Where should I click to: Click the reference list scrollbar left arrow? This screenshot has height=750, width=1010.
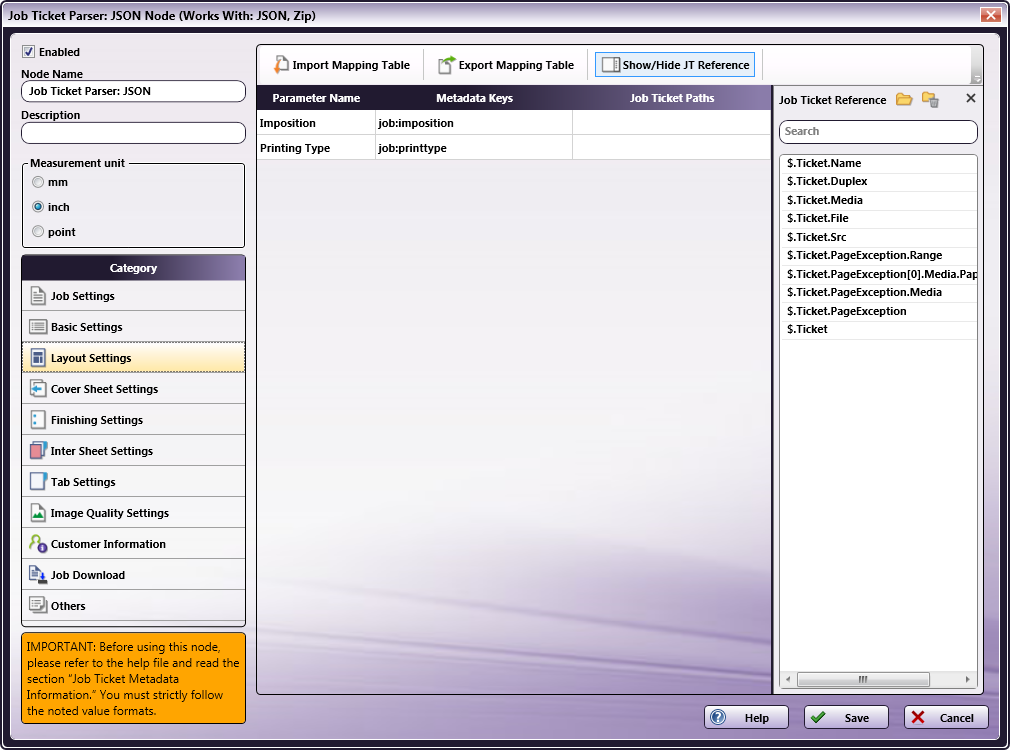pyautogui.click(x=788, y=679)
